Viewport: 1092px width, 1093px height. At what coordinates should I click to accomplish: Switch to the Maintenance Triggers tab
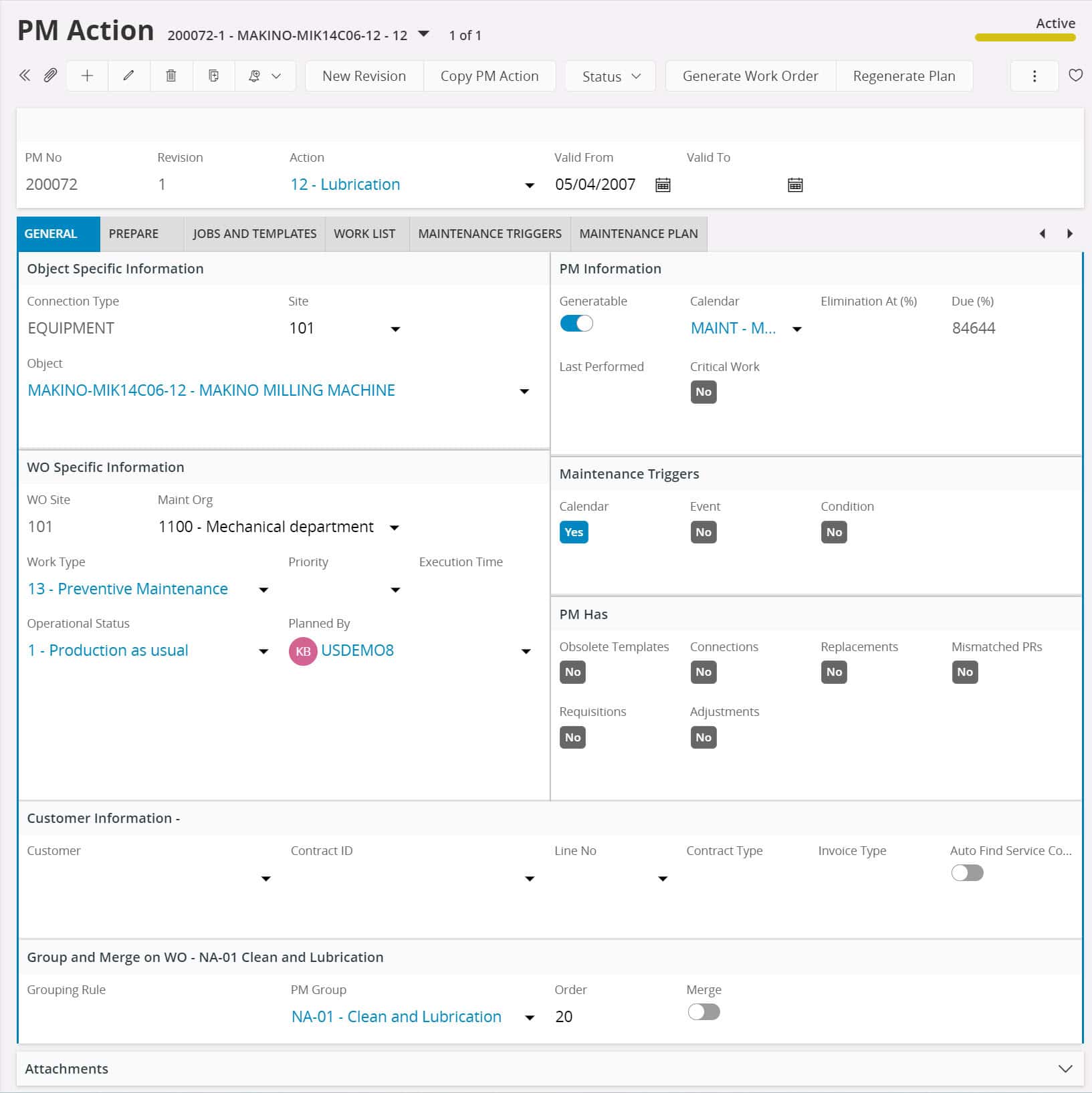coord(489,234)
